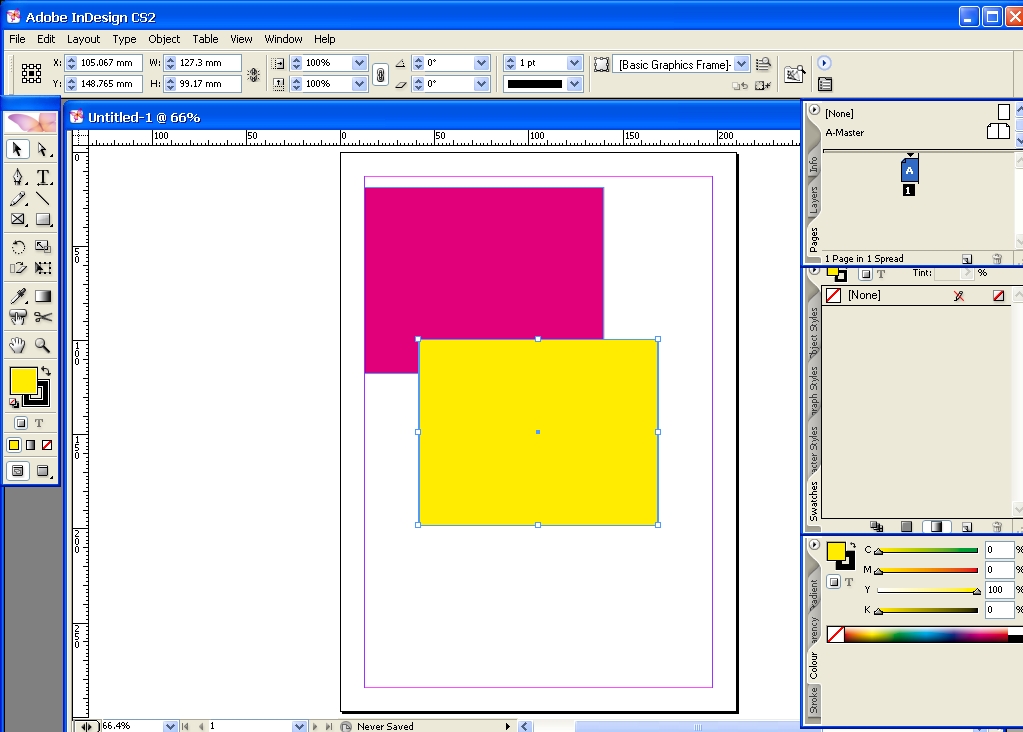Open Bridge from the control bar icon

tap(794, 74)
